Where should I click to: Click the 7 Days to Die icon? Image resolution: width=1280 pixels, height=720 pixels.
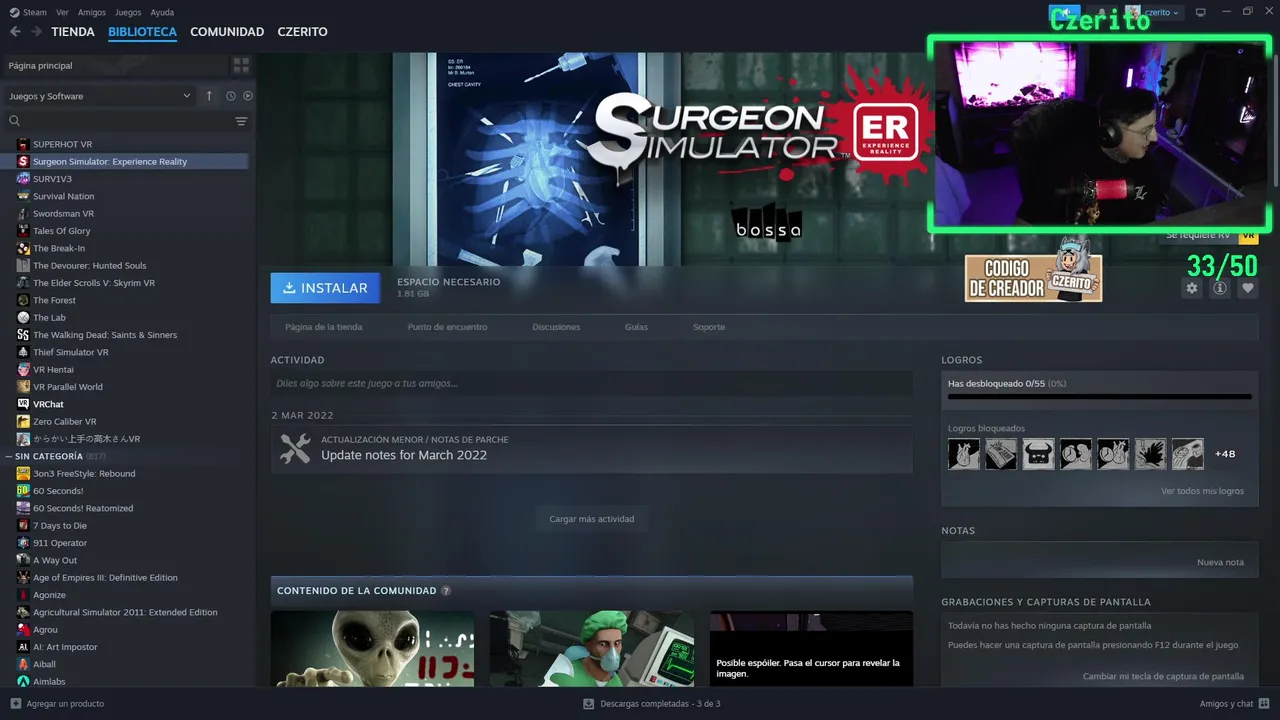[23, 525]
